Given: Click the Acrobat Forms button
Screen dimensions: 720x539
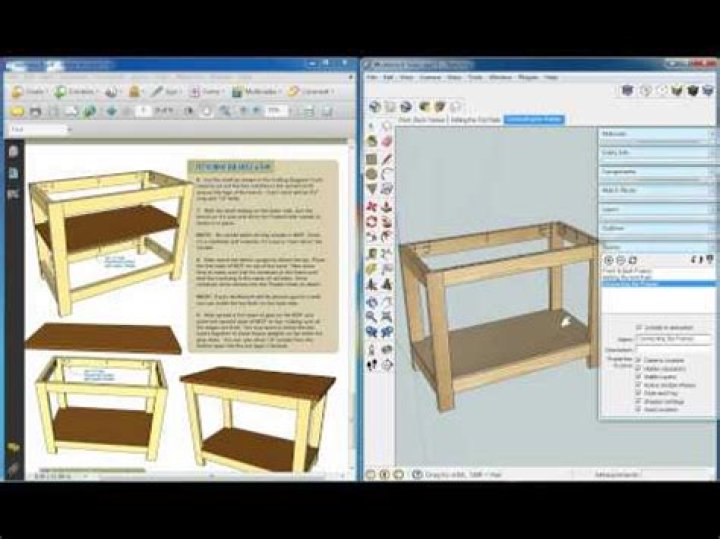Looking at the screenshot, I should coord(207,91).
